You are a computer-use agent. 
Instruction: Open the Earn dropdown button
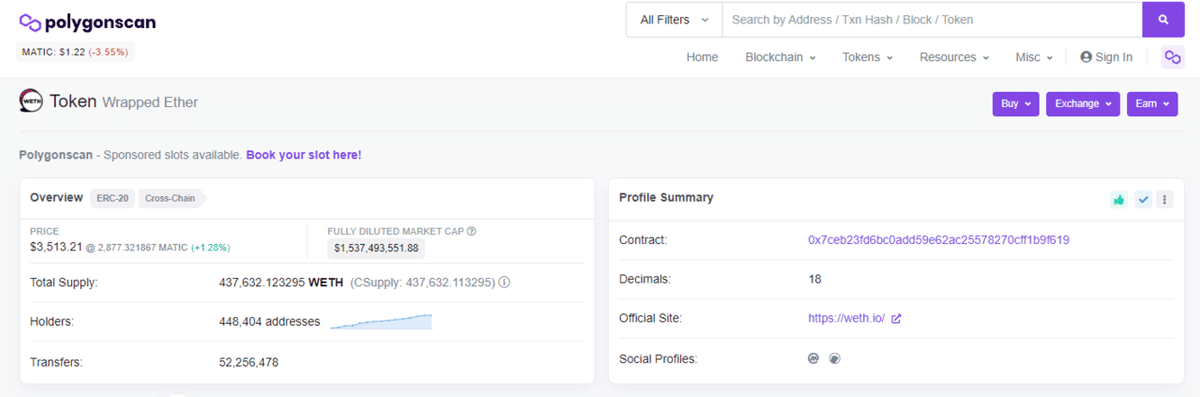pos(1153,103)
